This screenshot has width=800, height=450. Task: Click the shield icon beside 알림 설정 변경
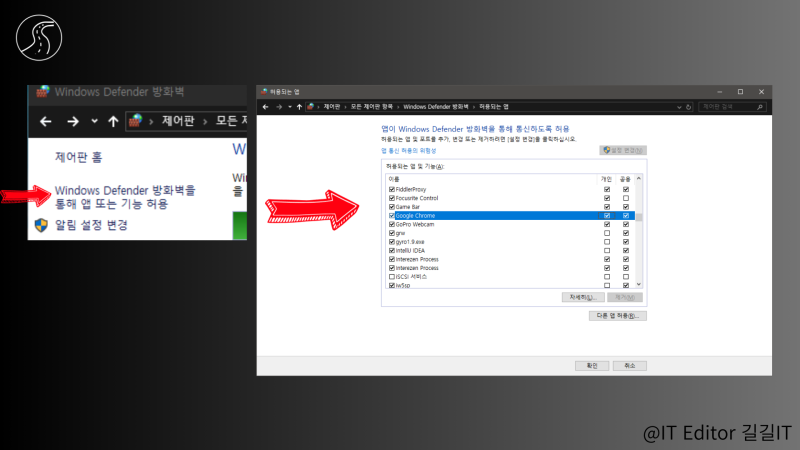pos(41,225)
